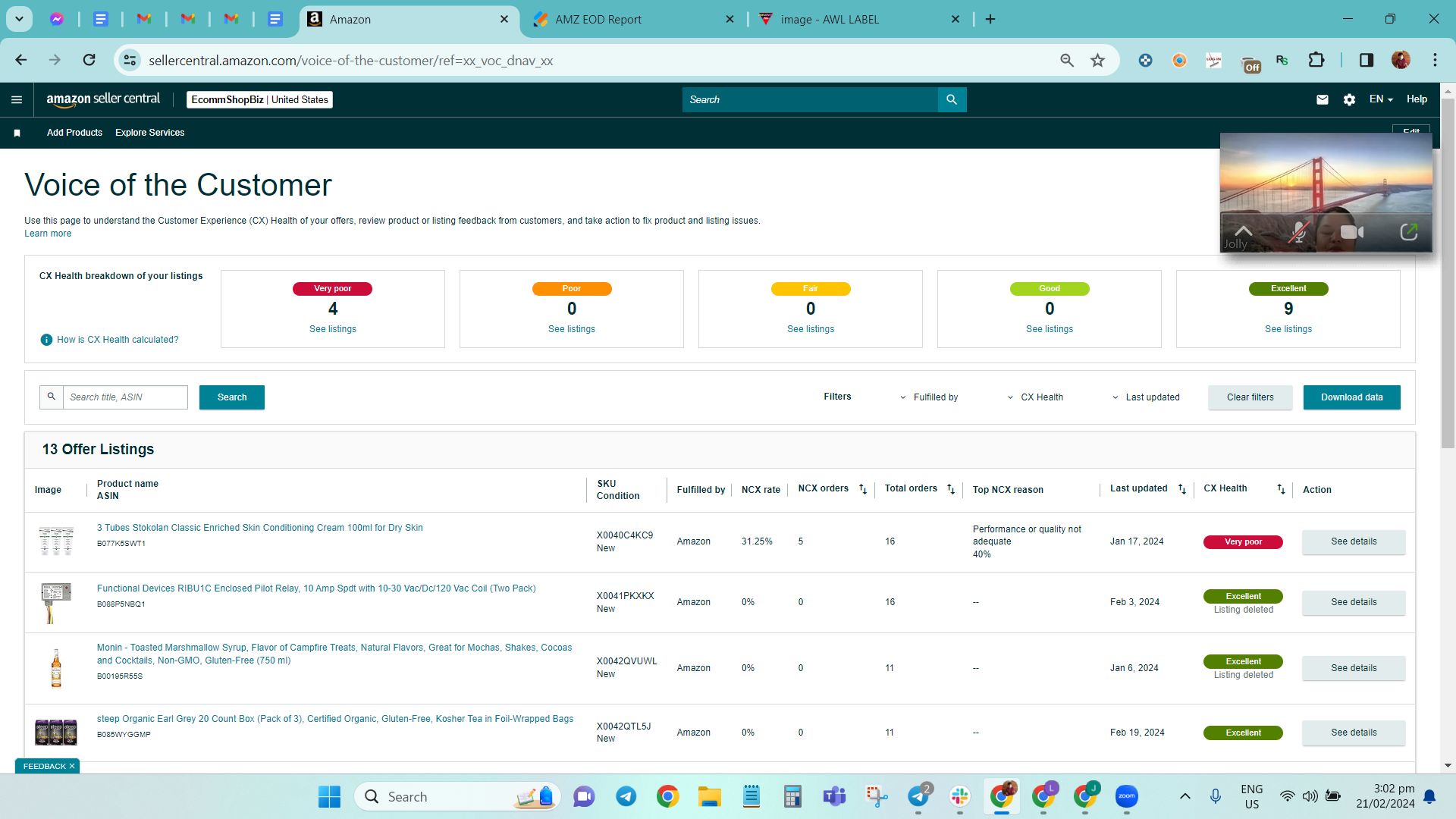
Task: Open the Chrome three-dot menu
Action: (1435, 60)
